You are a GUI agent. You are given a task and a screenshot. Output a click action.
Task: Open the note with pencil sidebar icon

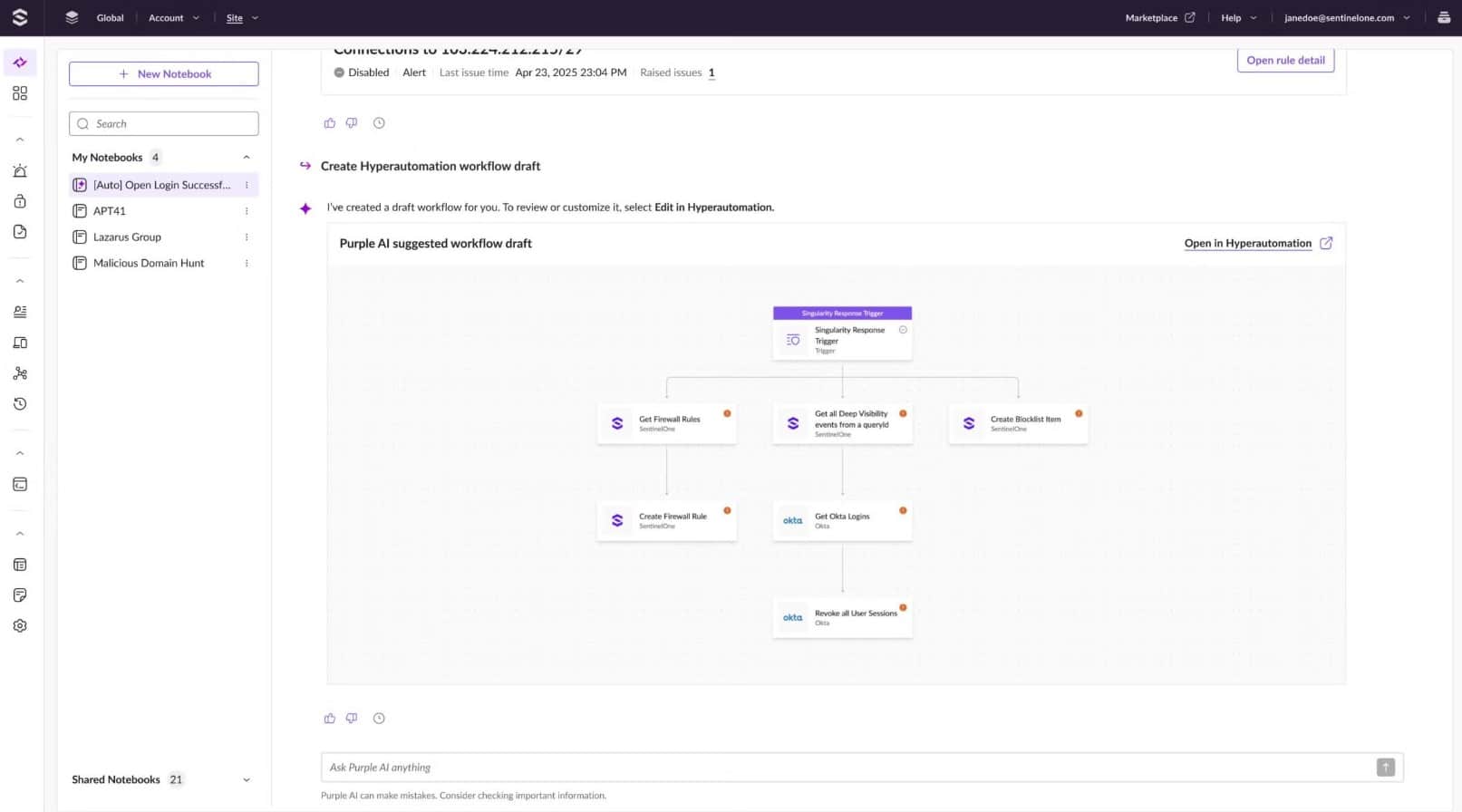tap(20, 595)
